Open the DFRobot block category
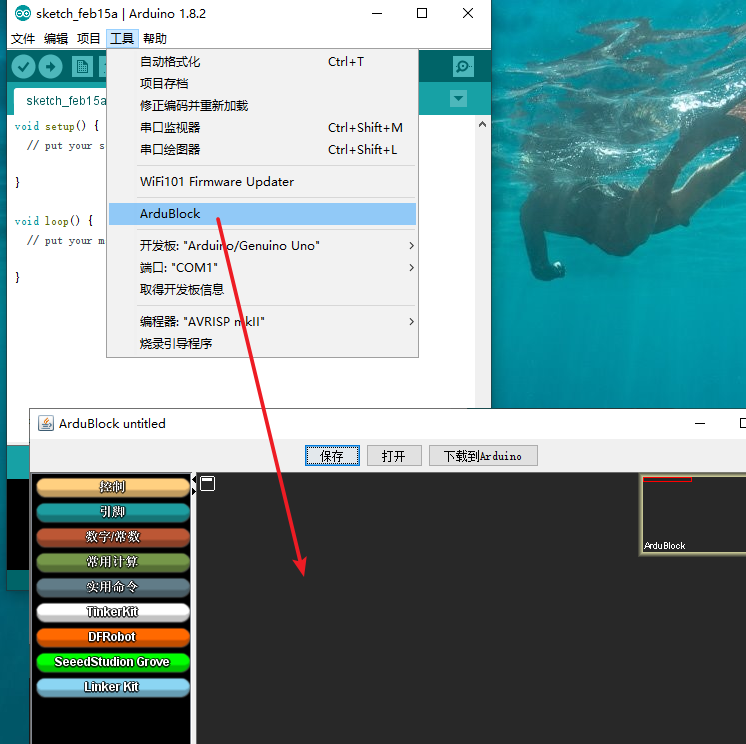Viewport: 746px width, 744px height. (113, 637)
